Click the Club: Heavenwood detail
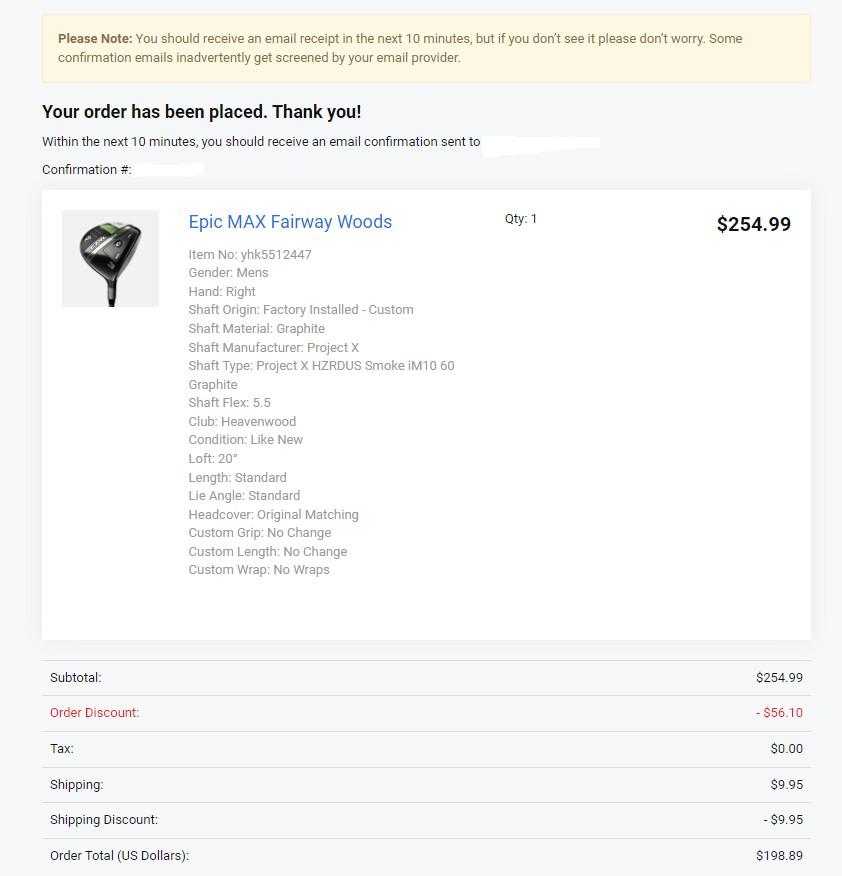 click(x=242, y=422)
